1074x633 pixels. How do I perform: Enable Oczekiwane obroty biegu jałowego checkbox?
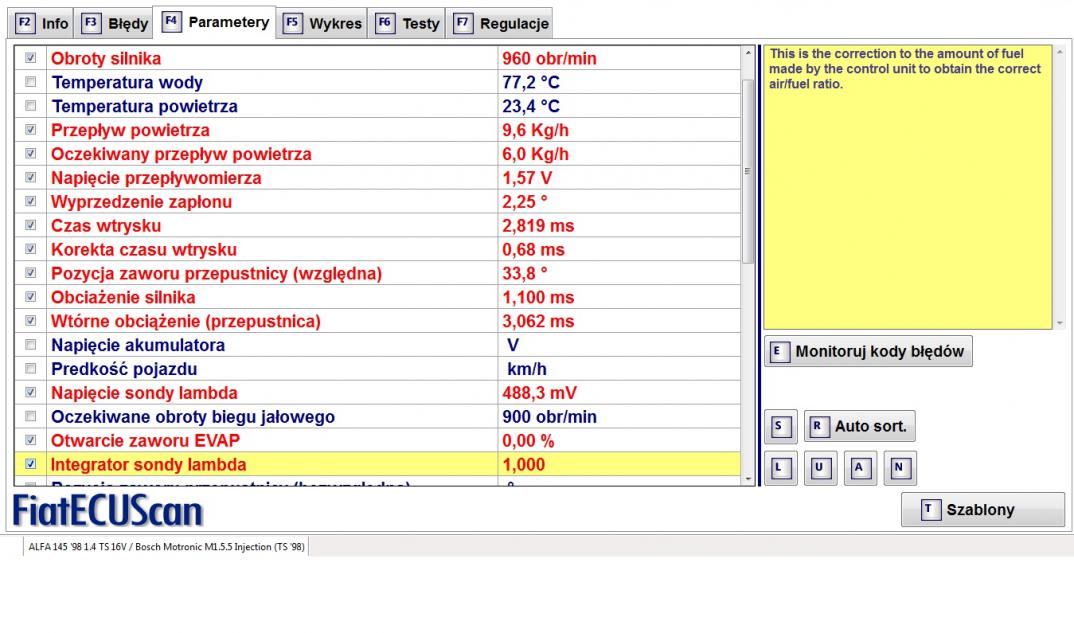[31, 417]
